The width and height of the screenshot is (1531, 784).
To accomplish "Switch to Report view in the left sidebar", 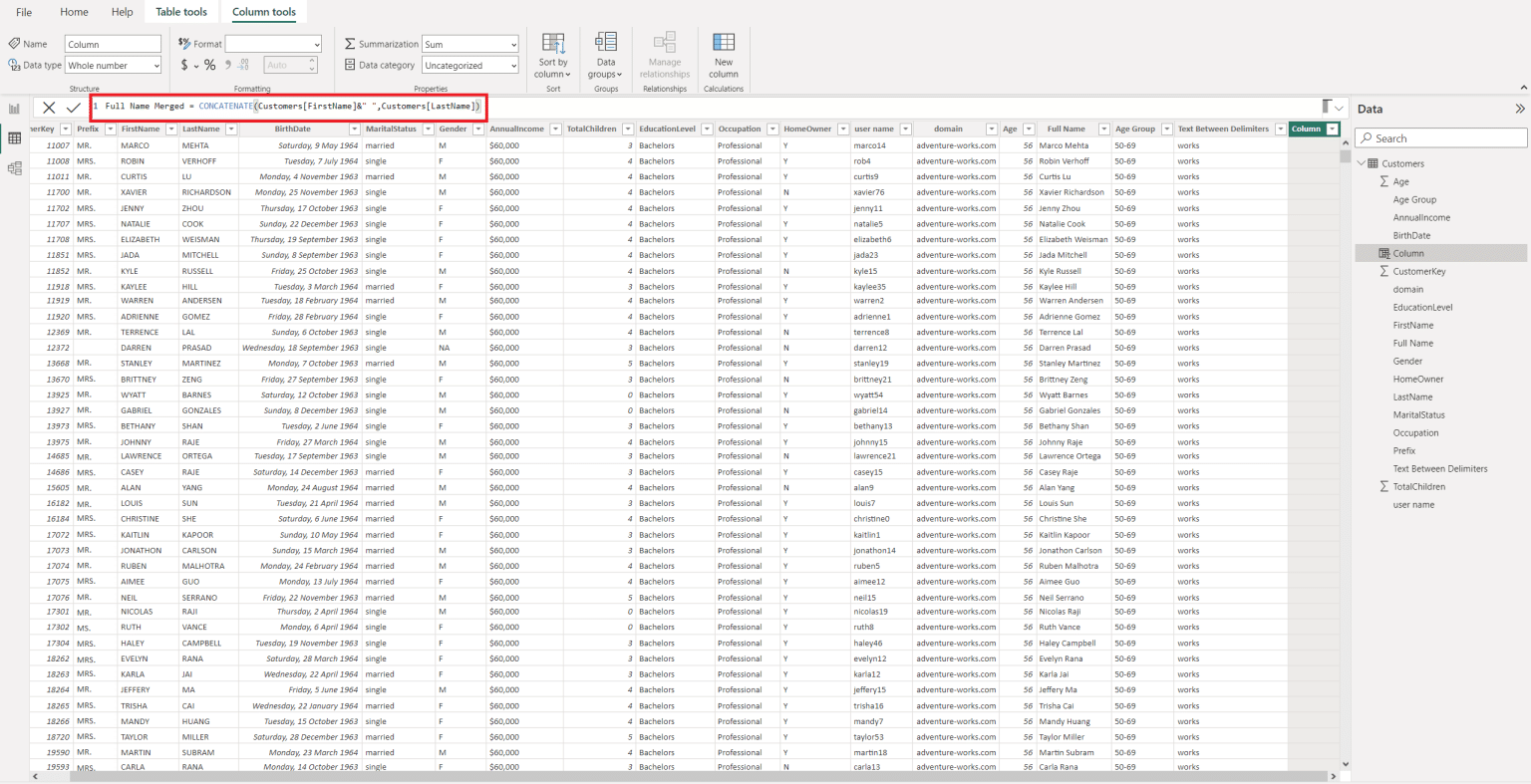I will 14,107.
